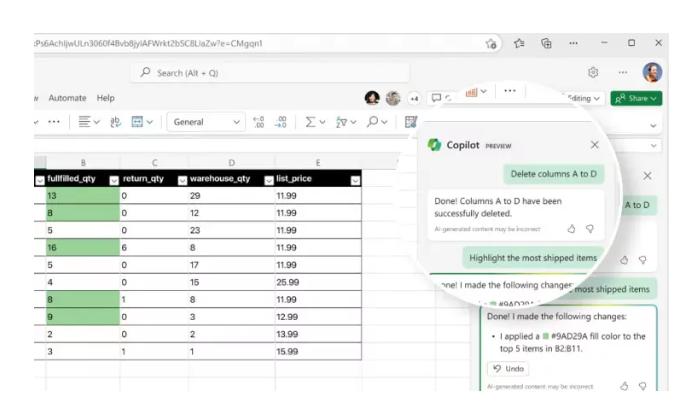Click the first collaborator avatar
697x418 pixels.
[x=372, y=98]
